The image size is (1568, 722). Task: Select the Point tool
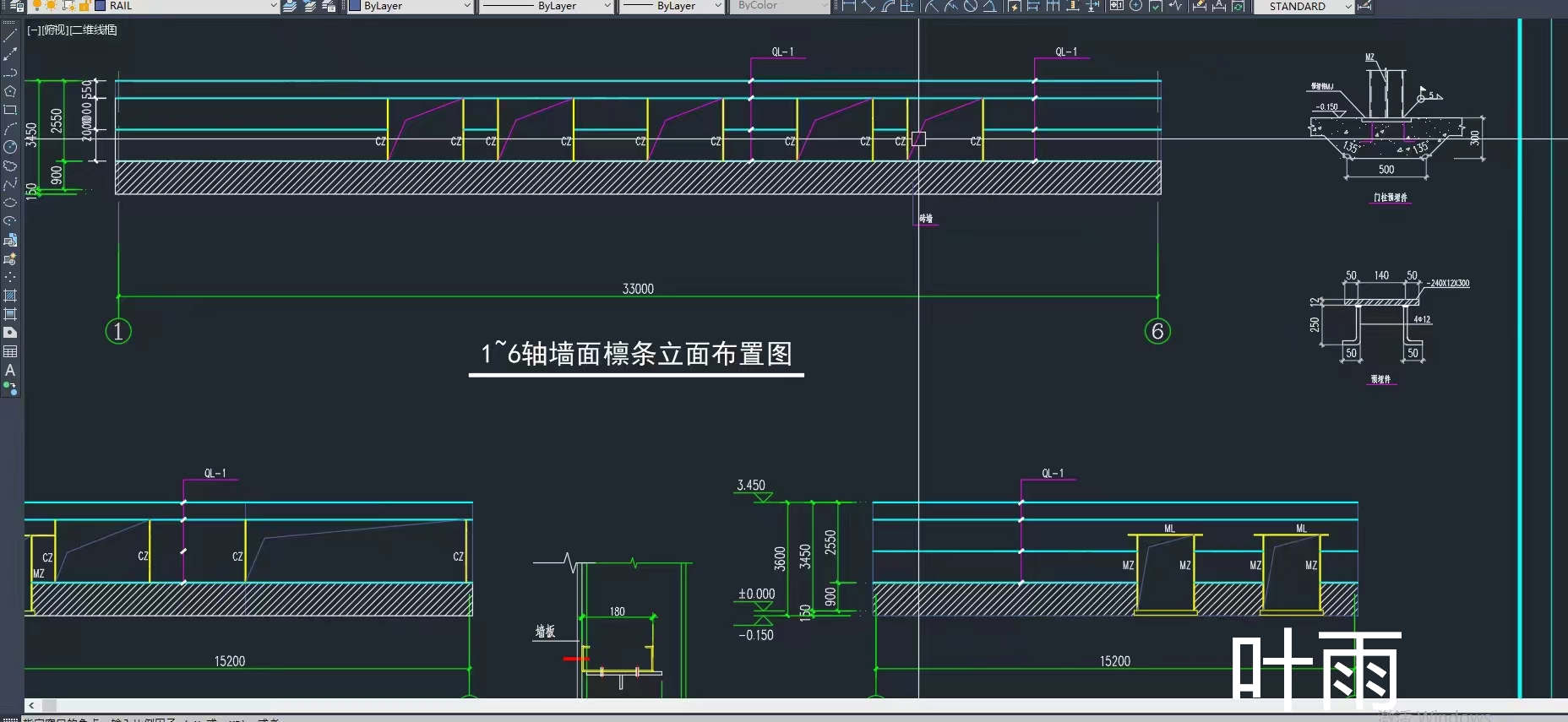pyautogui.click(x=10, y=277)
